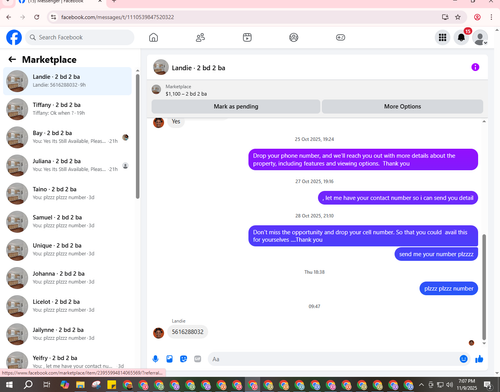Click Mark as pending button
The height and width of the screenshot is (392, 500).
pyautogui.click(x=236, y=106)
